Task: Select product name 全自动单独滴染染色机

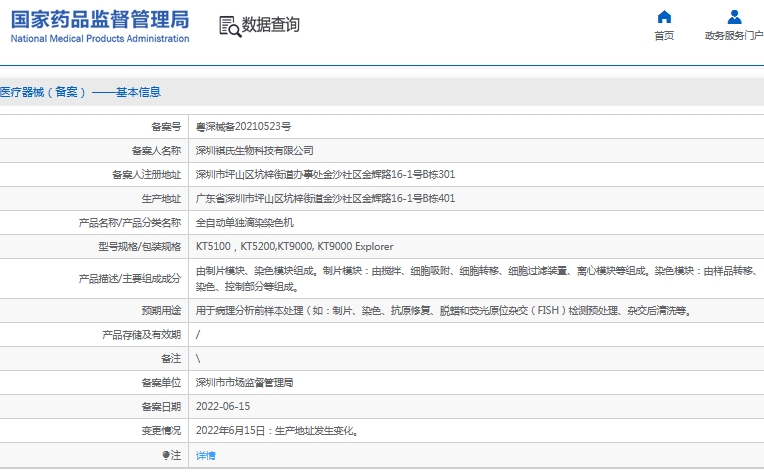Action: [x=245, y=223]
